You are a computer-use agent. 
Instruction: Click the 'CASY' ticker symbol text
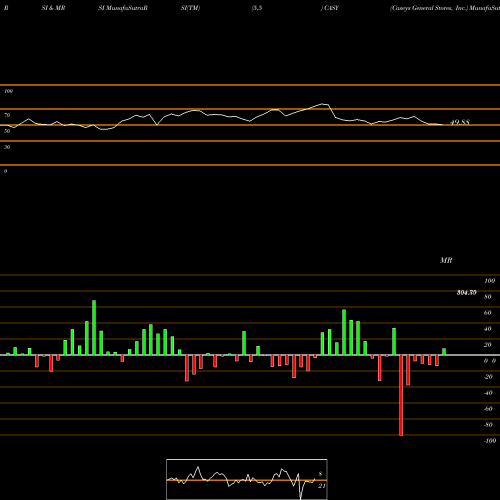(x=331, y=8)
